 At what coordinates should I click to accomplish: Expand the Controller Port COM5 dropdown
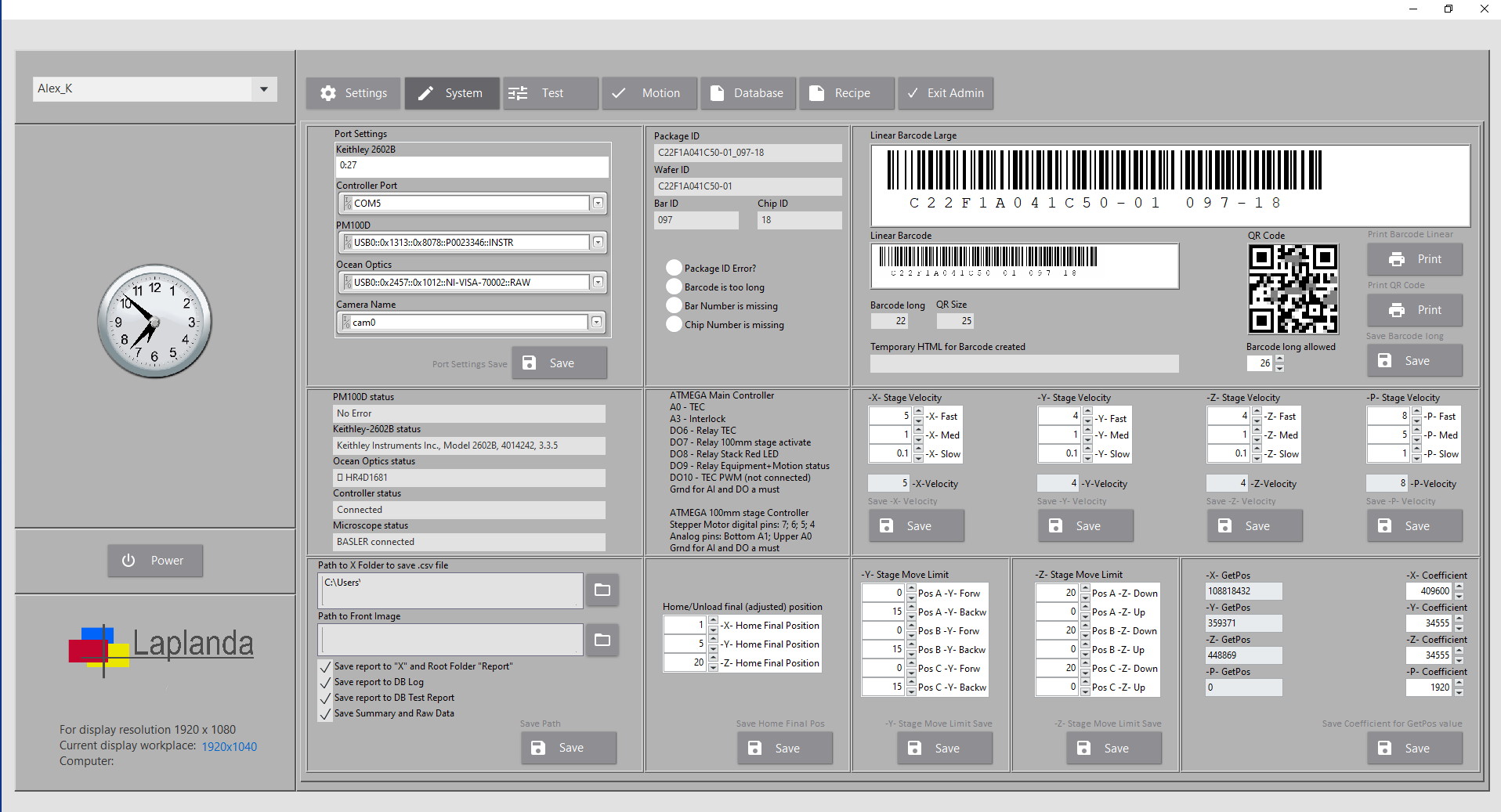click(598, 203)
